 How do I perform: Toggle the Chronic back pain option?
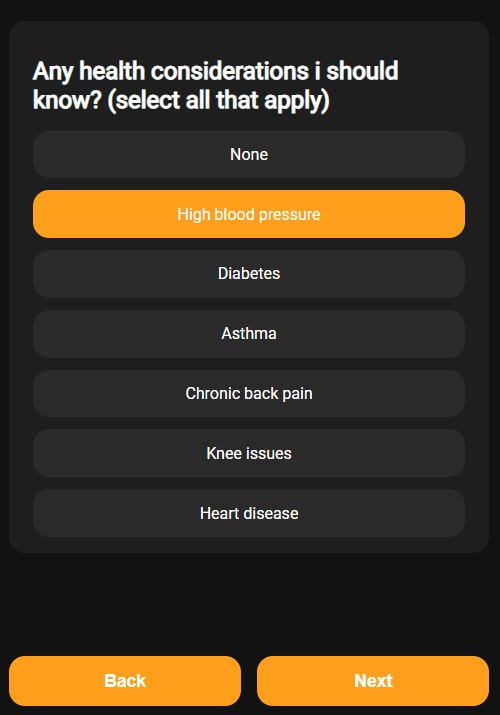pyautogui.click(x=249, y=393)
